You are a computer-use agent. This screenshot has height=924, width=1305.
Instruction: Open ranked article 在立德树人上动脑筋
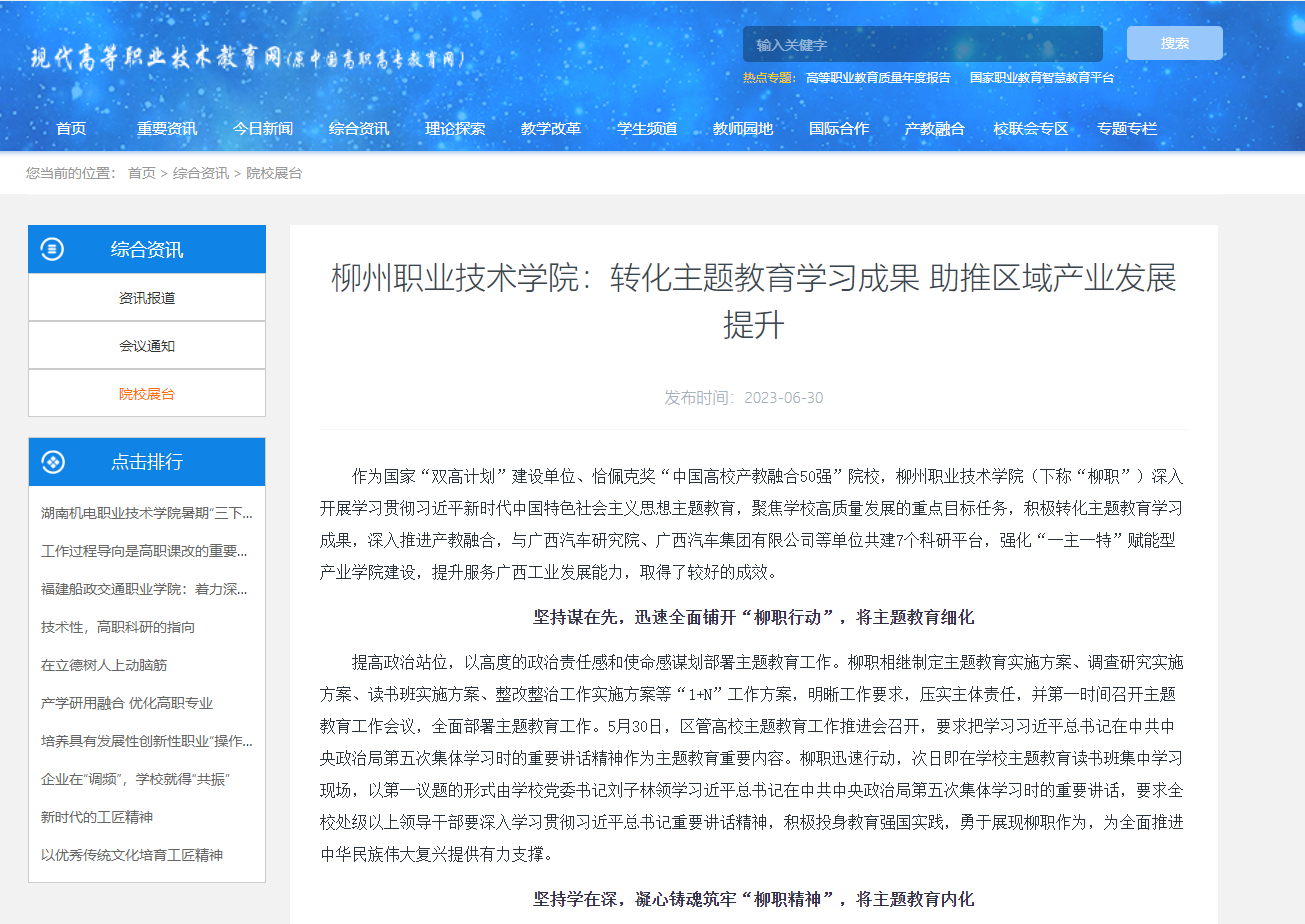(x=104, y=665)
